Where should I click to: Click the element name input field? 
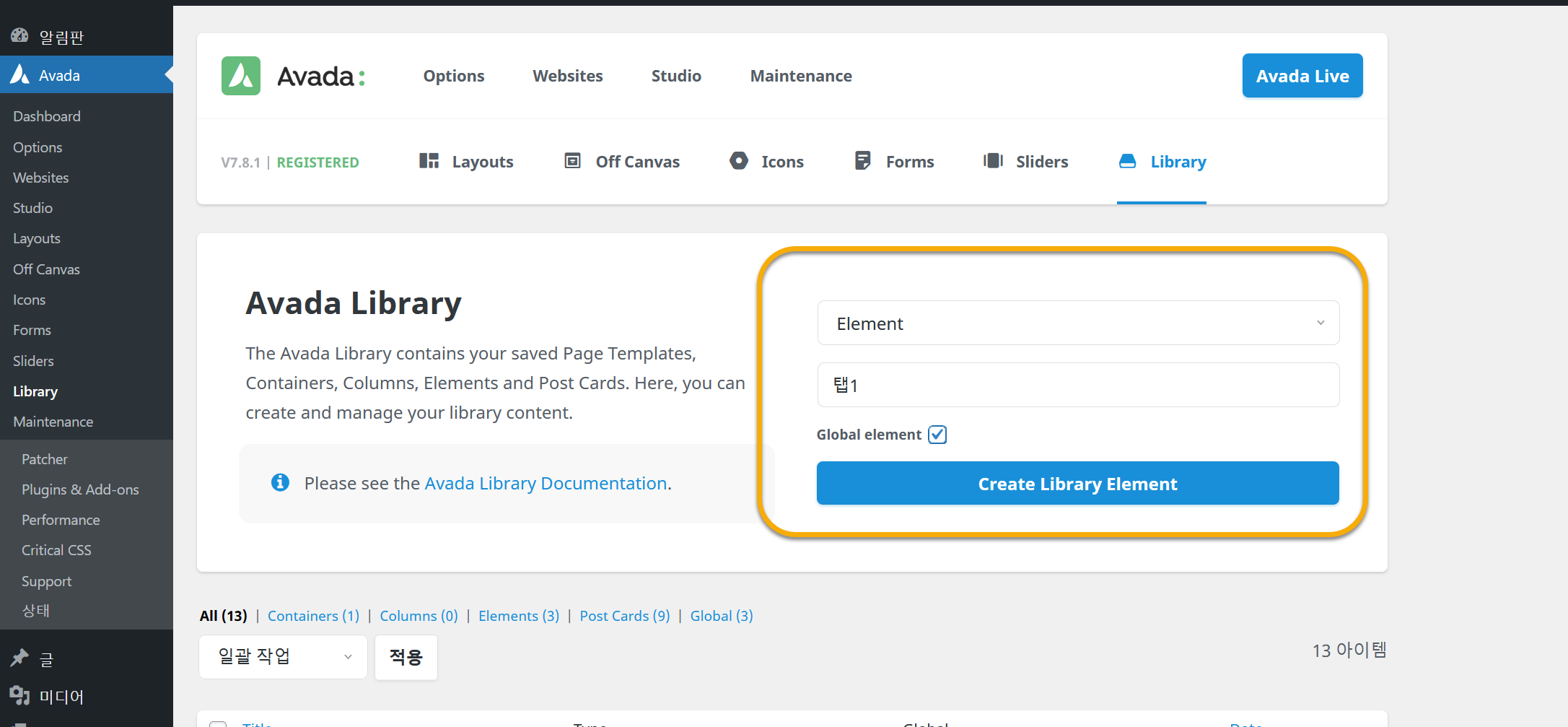click(1078, 385)
